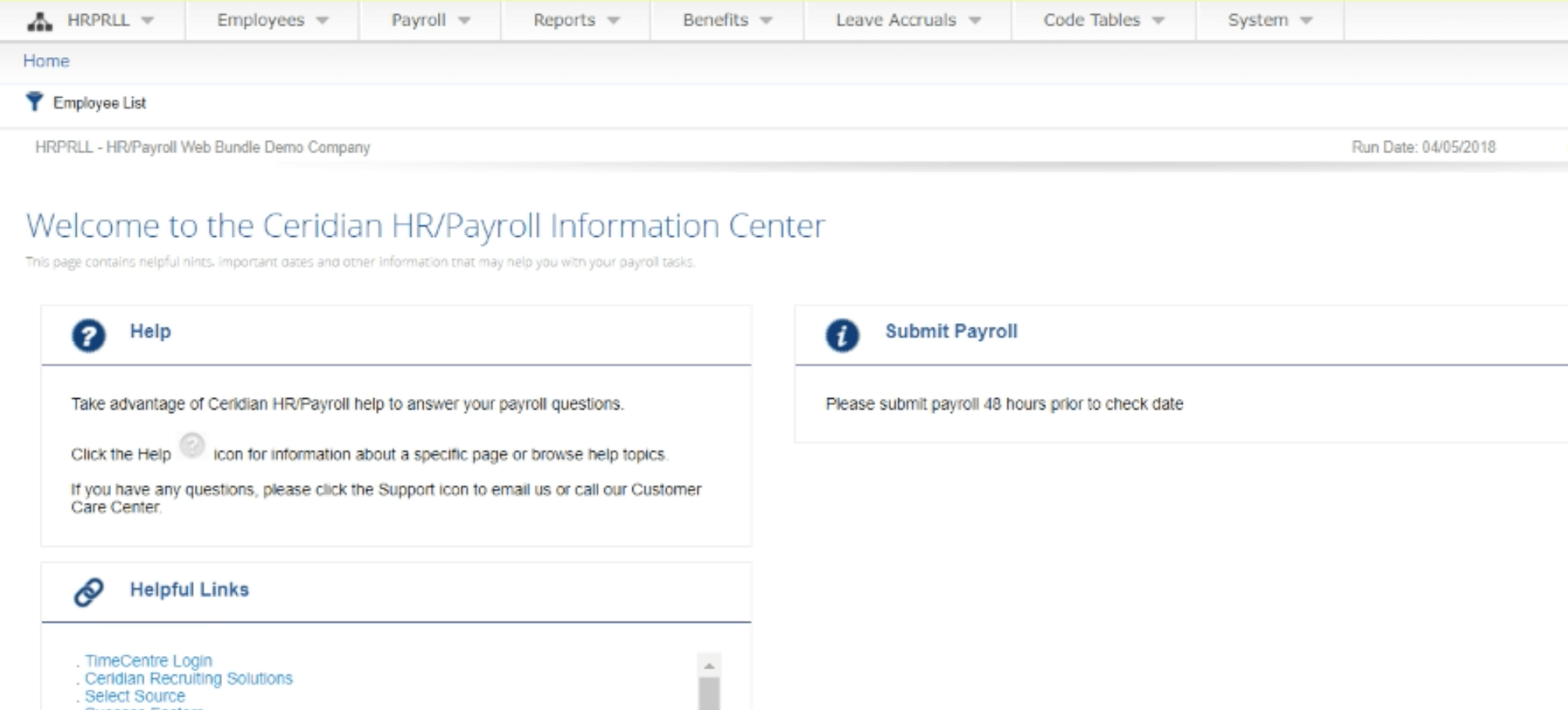1568x710 pixels.
Task: Click the 'Take advantage of Ceridian HR/Payroll help' text
Action: click(x=347, y=404)
